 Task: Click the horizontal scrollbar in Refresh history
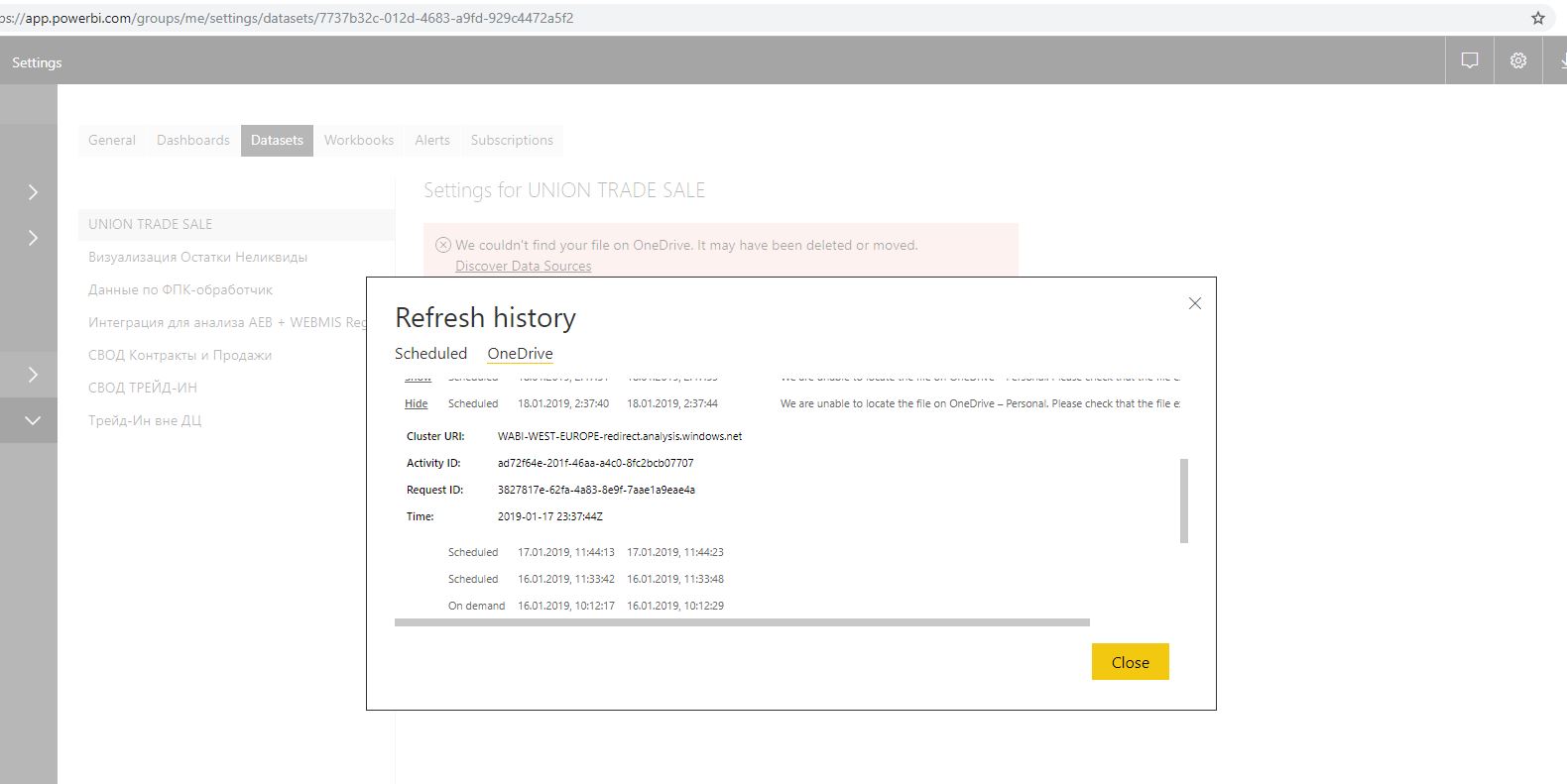(x=742, y=622)
